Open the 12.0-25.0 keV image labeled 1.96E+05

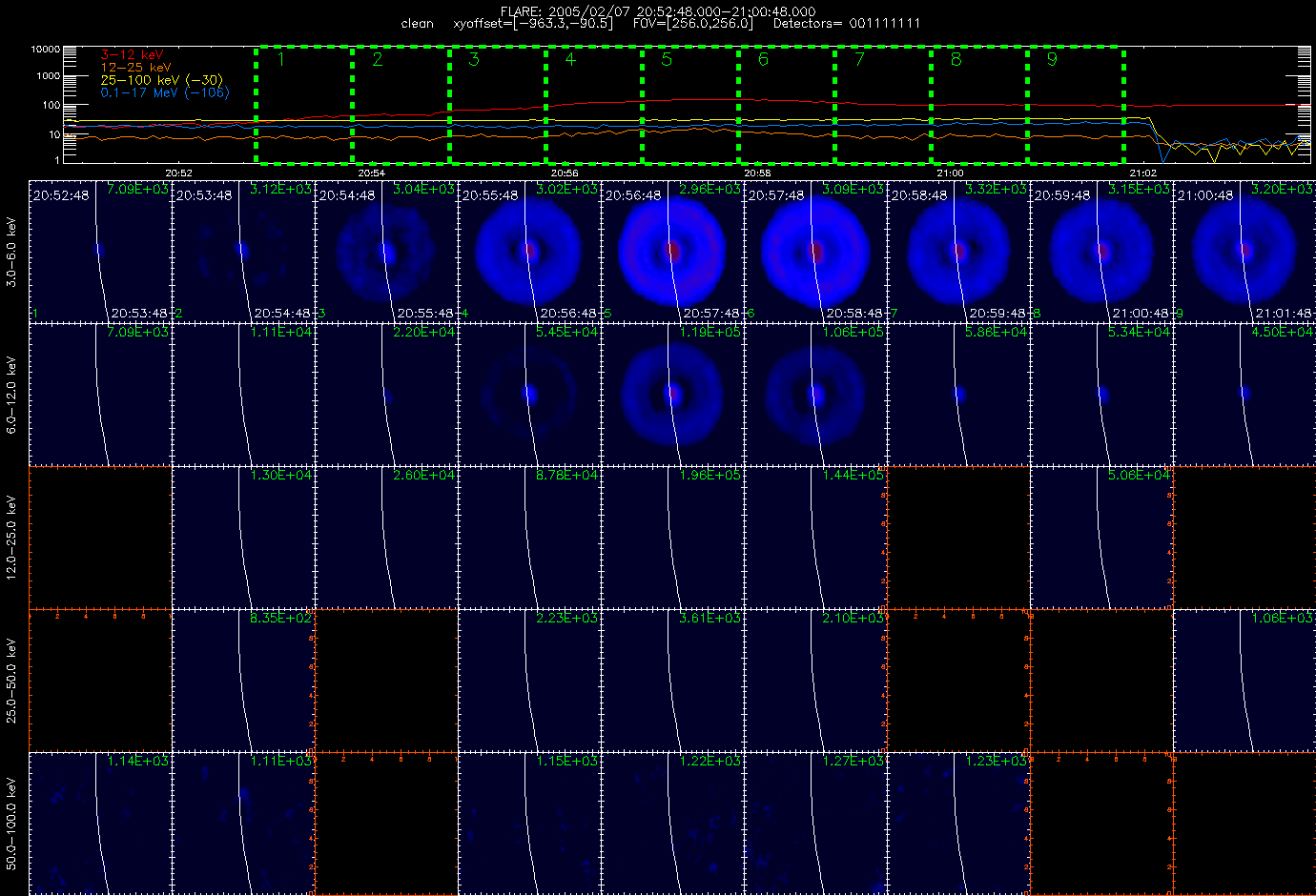pyautogui.click(x=672, y=537)
